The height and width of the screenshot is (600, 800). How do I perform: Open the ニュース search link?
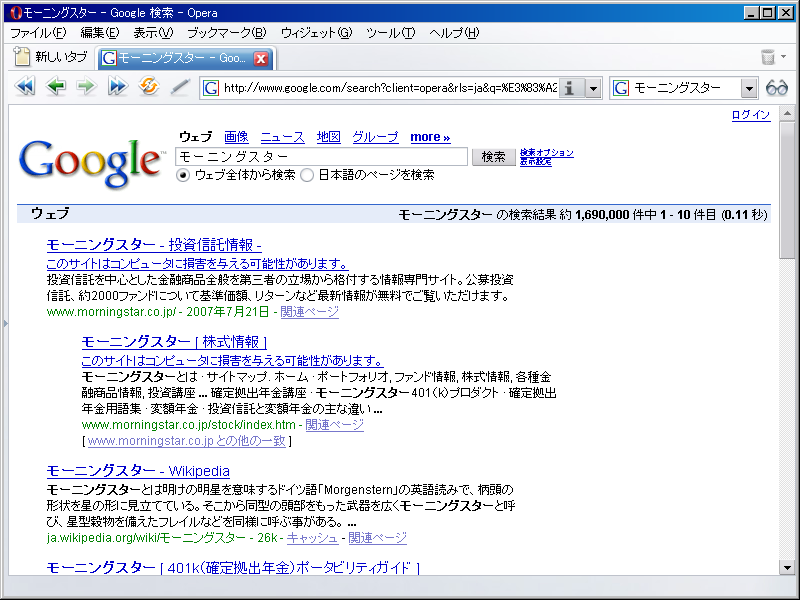point(283,137)
